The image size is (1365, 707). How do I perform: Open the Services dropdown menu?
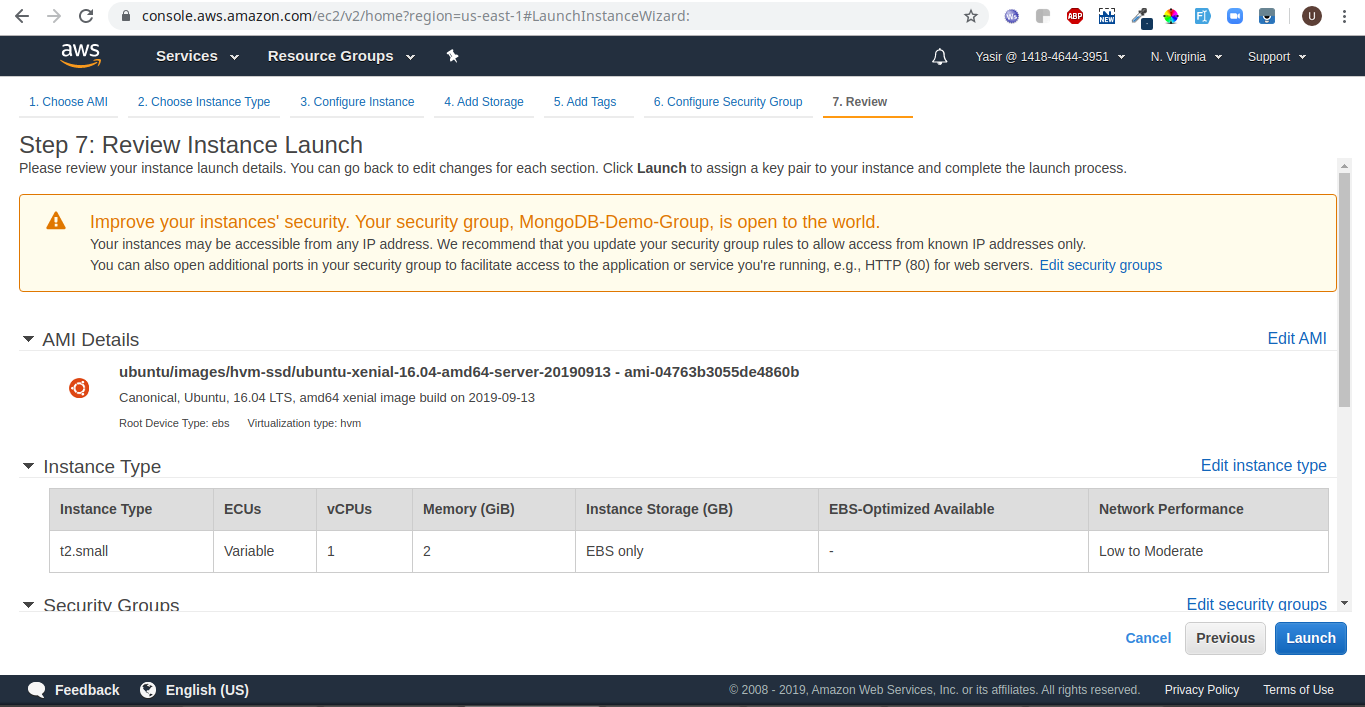[x=197, y=56]
